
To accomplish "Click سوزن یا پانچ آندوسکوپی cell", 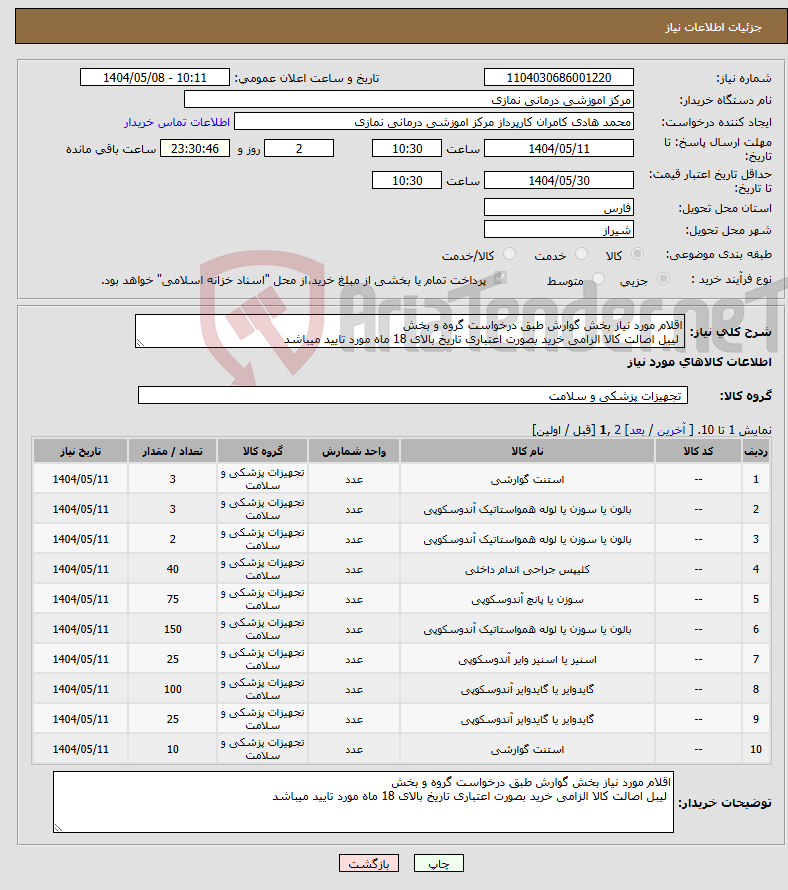I will point(527,599).
